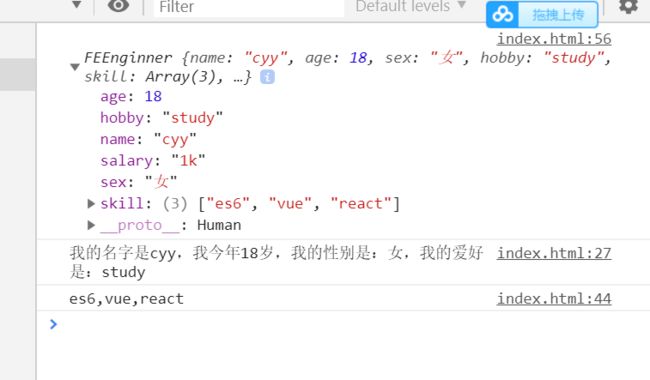Click the console prompt arrow
This screenshot has height=380, width=650.
point(53,324)
